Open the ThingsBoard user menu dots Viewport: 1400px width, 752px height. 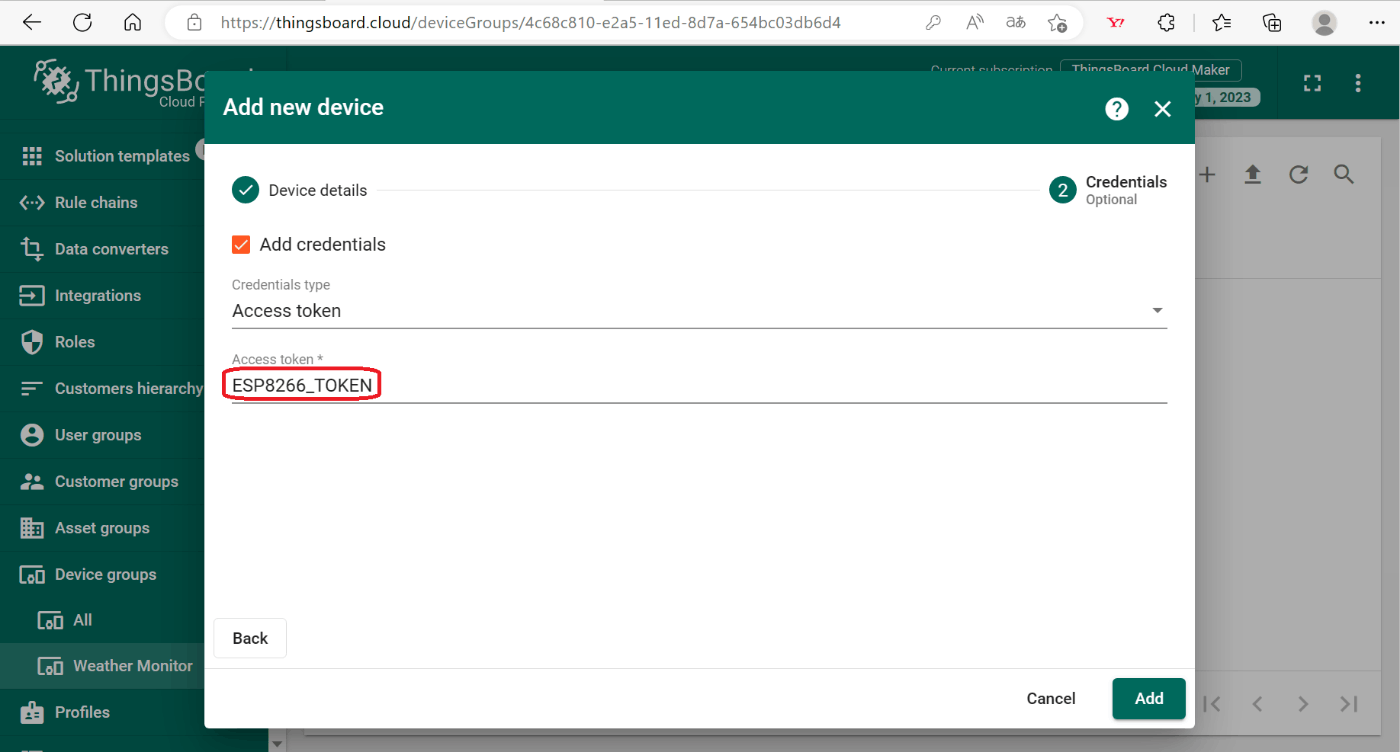pos(1358,83)
